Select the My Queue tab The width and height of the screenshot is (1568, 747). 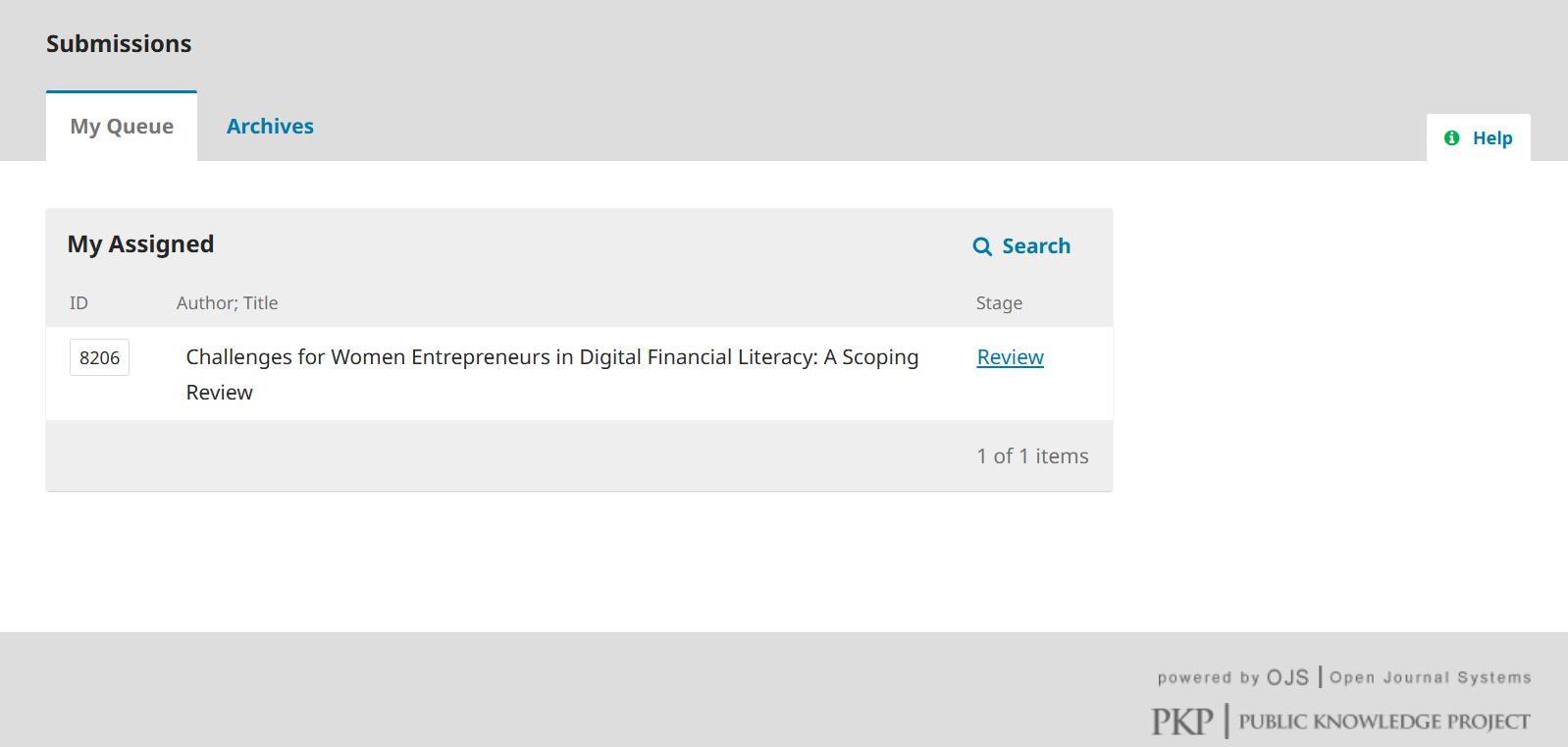click(122, 127)
